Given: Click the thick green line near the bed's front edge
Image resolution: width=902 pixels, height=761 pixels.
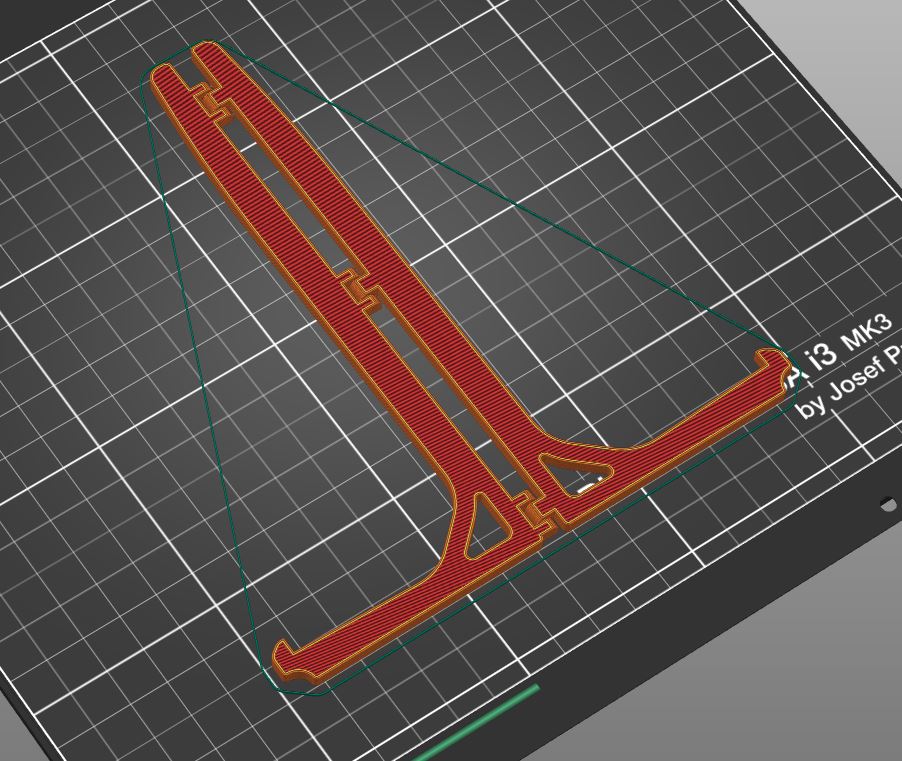Looking at the screenshot, I should (x=477, y=723).
